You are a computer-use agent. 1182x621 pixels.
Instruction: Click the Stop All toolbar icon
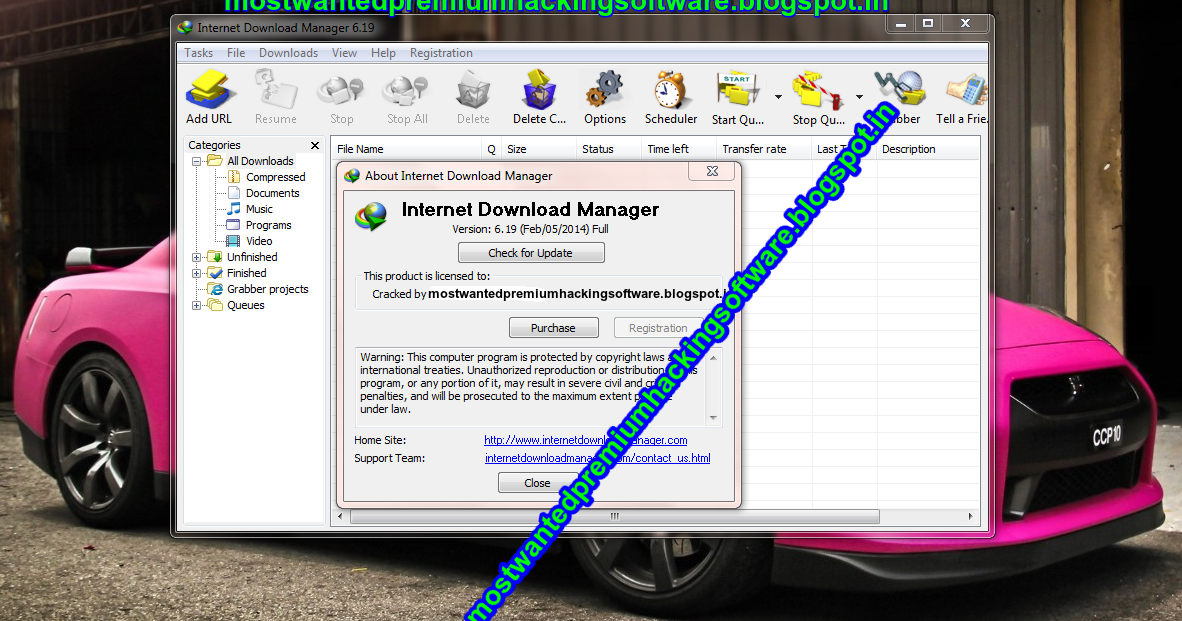pos(406,91)
